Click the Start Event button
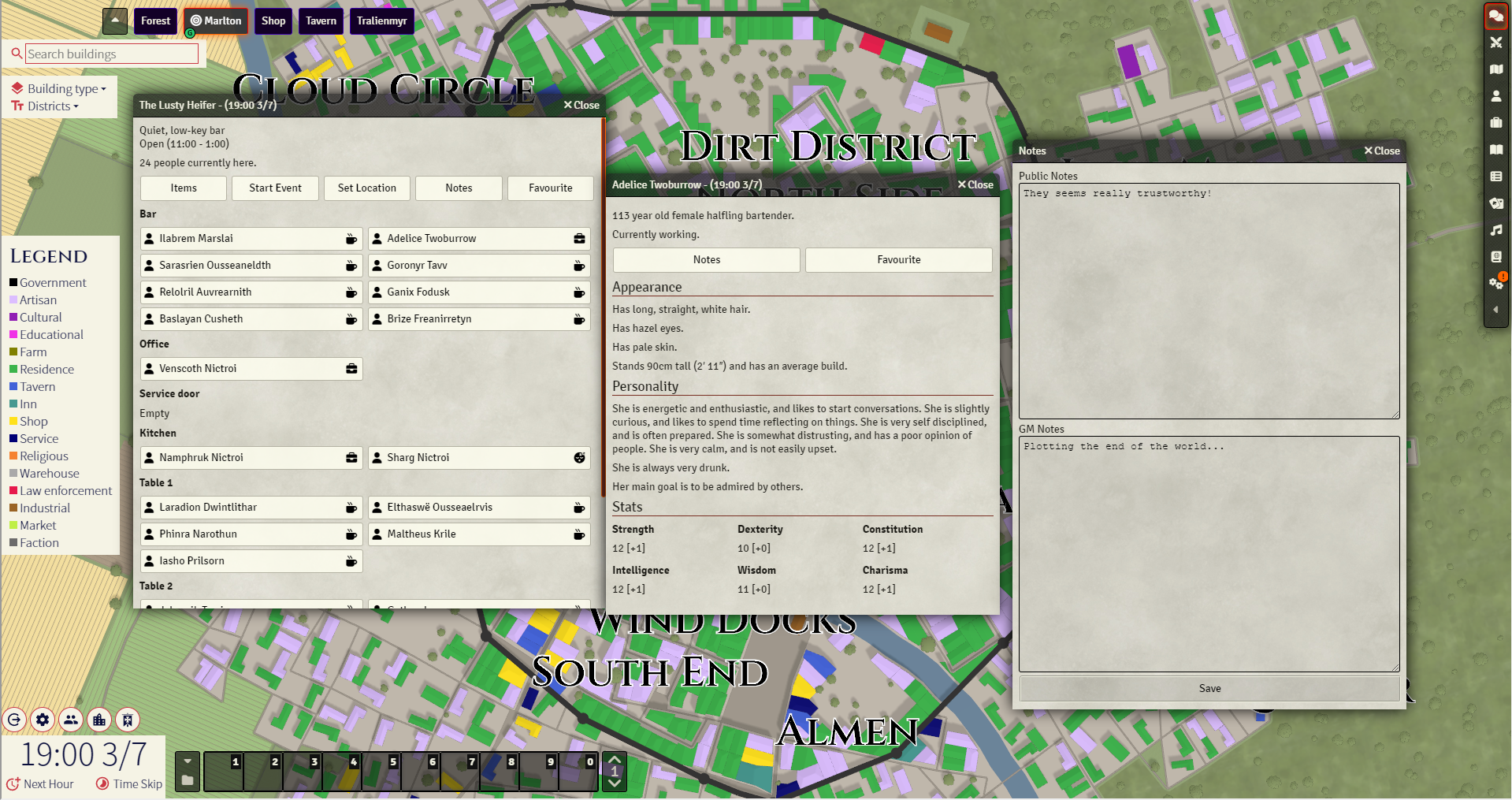This screenshot has height=800, width=1512. (x=275, y=188)
